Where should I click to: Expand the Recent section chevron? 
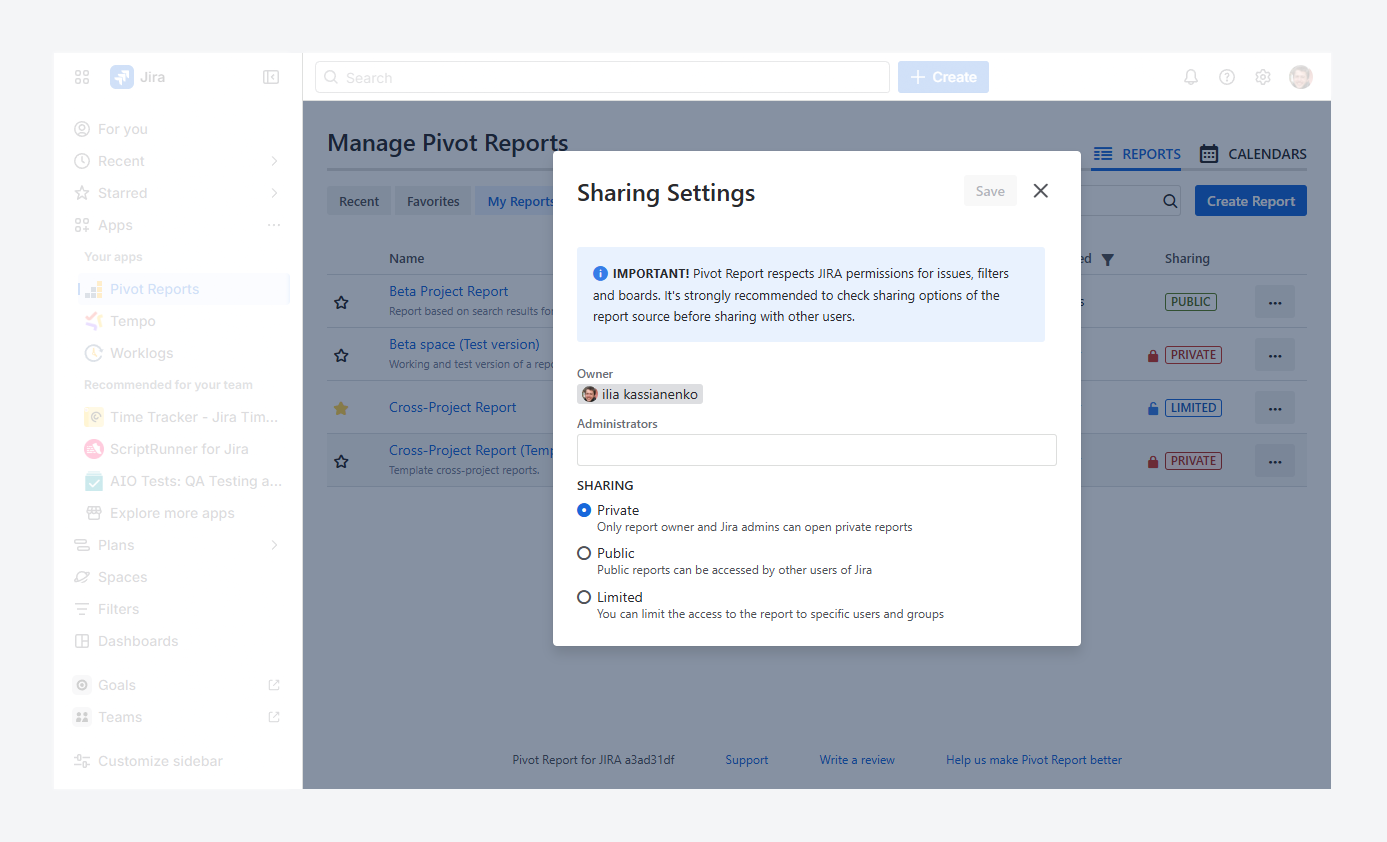(x=274, y=161)
